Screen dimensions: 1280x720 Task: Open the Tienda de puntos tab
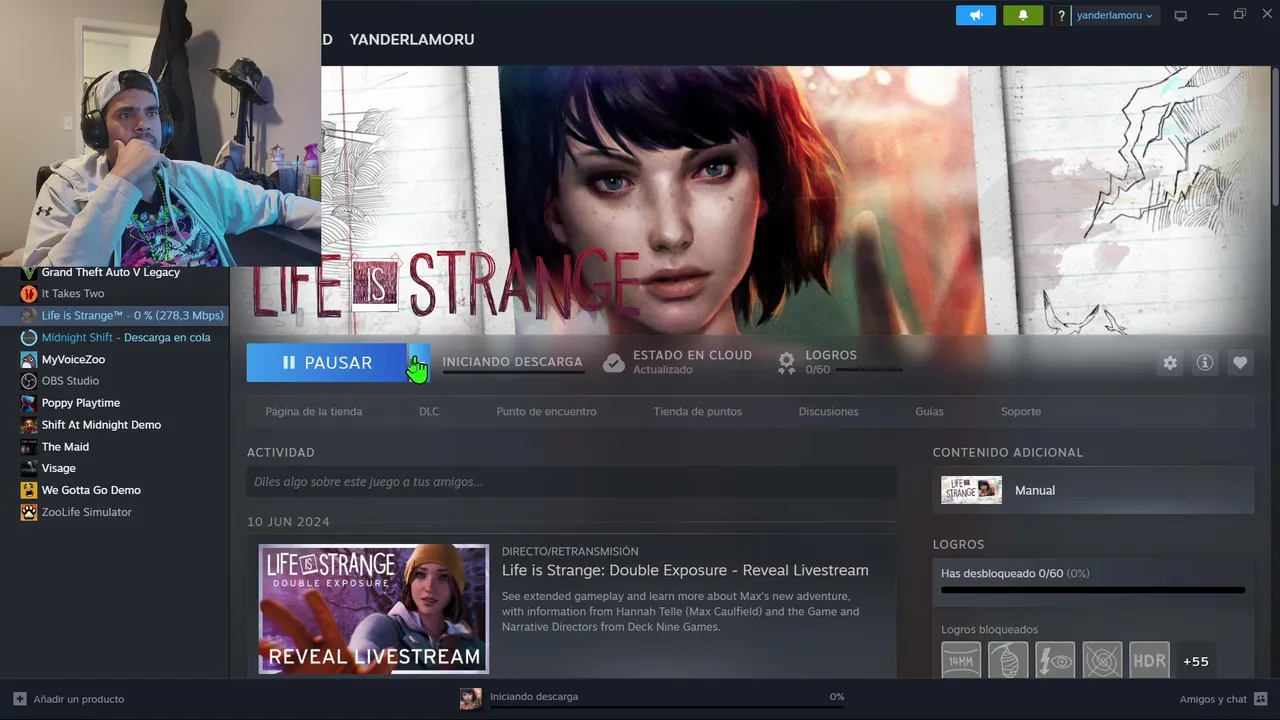coord(697,411)
